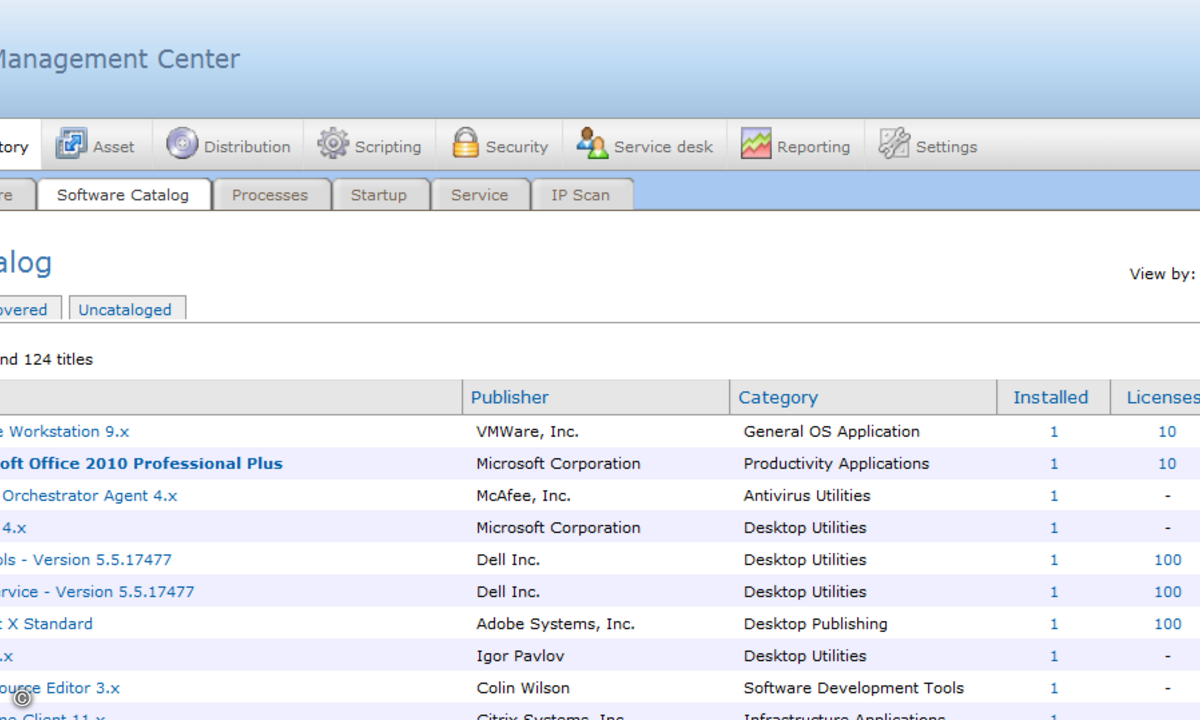The height and width of the screenshot is (720, 1200).
Task: Click the General OS Application category cell
Action: click(832, 432)
